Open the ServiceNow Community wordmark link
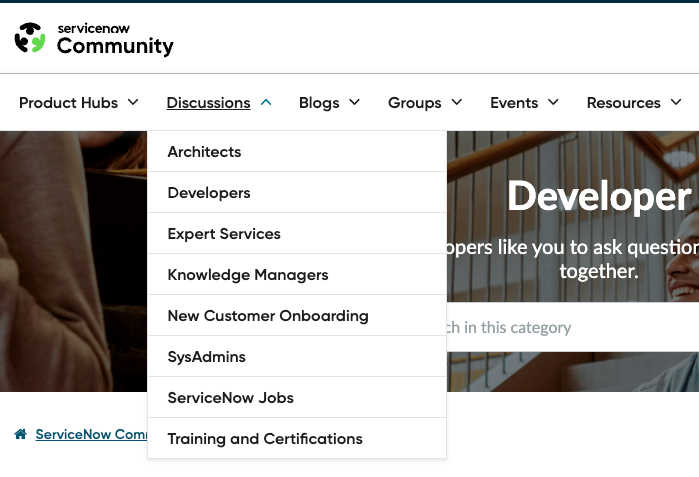The height and width of the screenshot is (477, 699). point(115,40)
